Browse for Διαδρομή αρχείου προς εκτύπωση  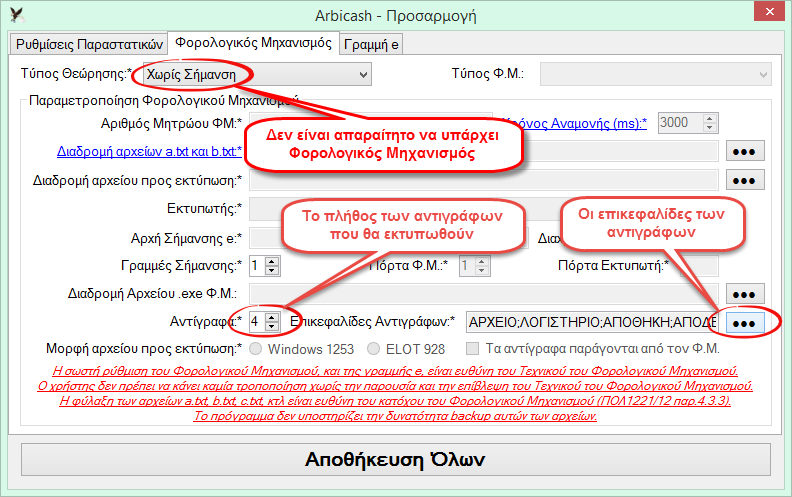click(745, 180)
